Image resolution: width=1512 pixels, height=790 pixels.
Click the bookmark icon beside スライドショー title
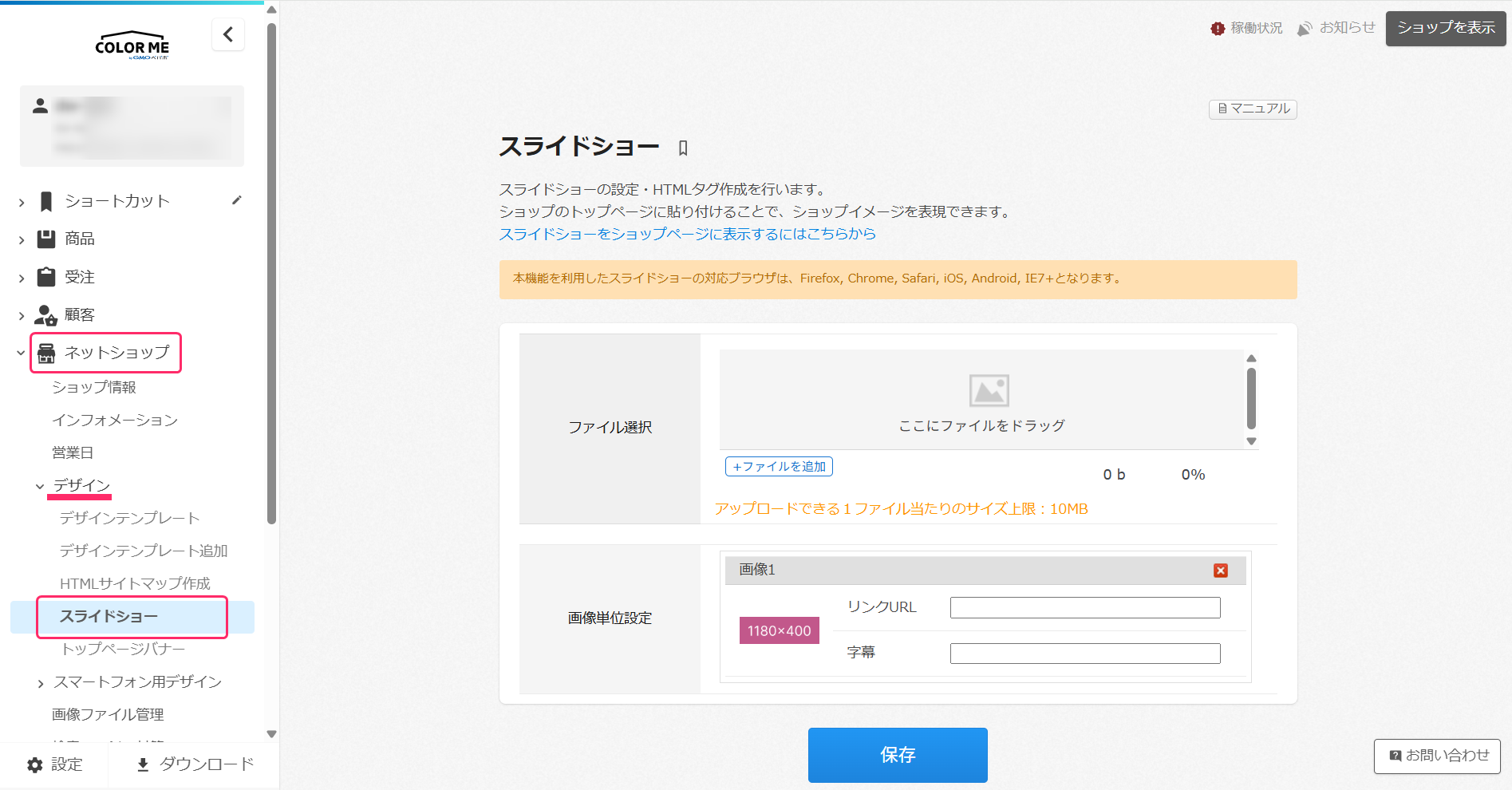tap(683, 148)
